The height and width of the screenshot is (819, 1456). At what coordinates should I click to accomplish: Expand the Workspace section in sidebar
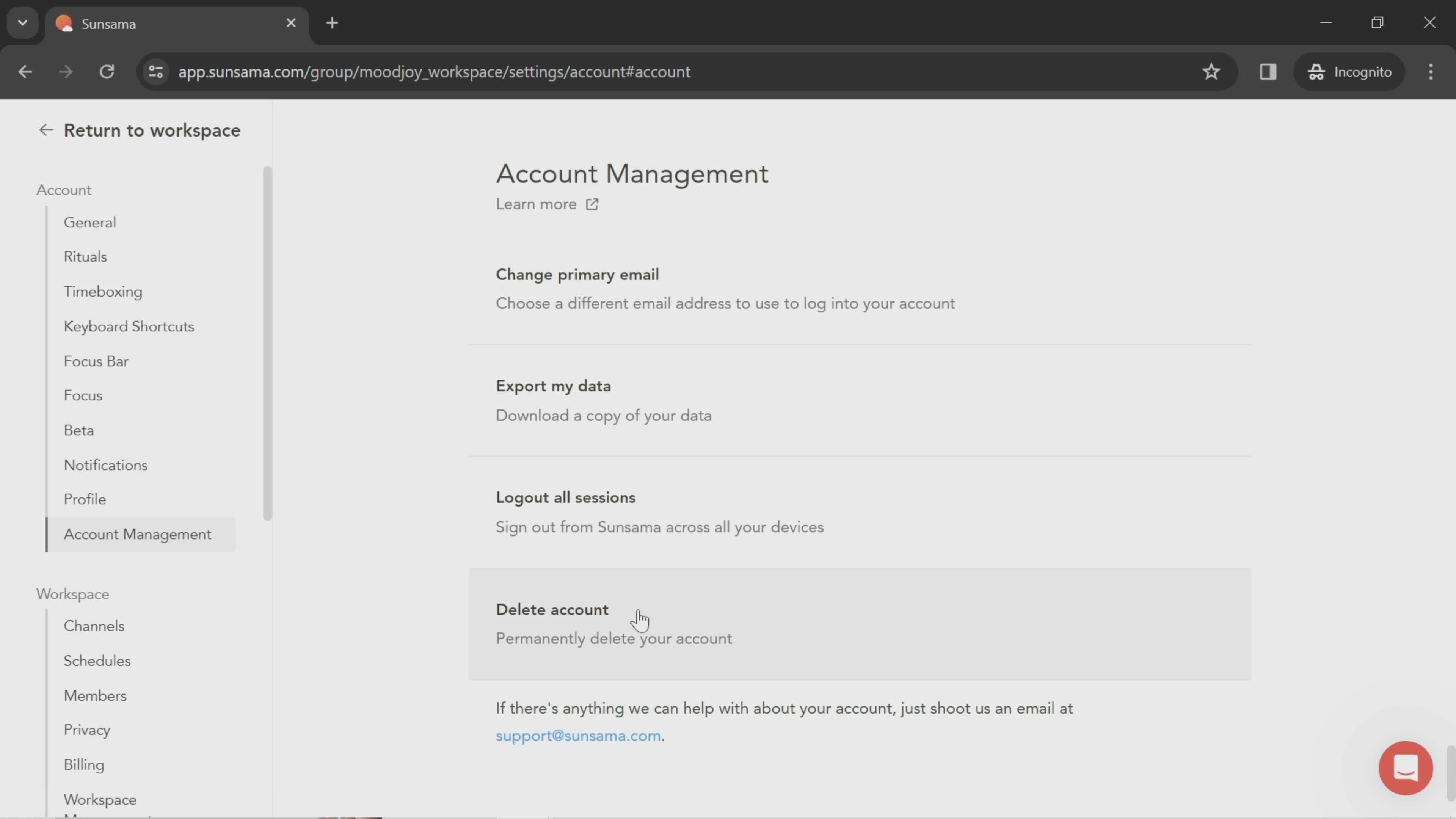point(72,595)
